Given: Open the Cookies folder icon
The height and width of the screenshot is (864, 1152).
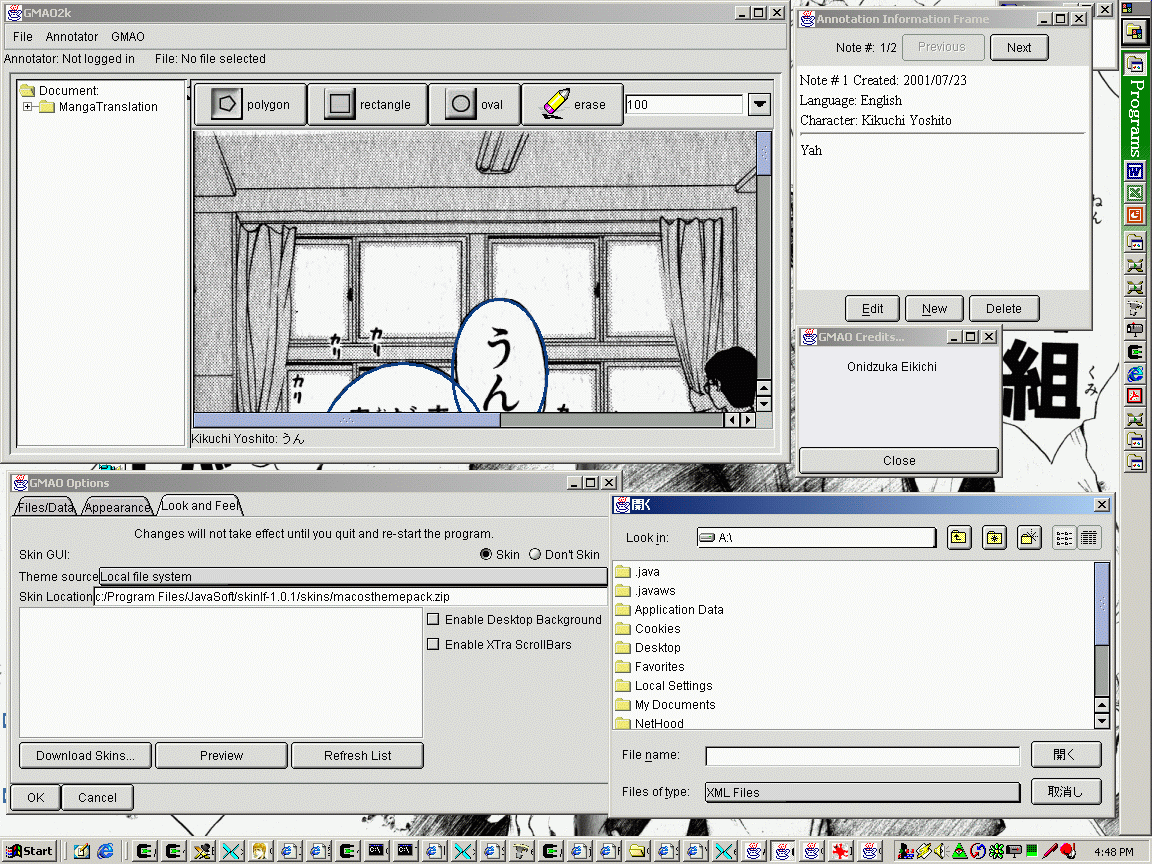Looking at the screenshot, I should (623, 629).
